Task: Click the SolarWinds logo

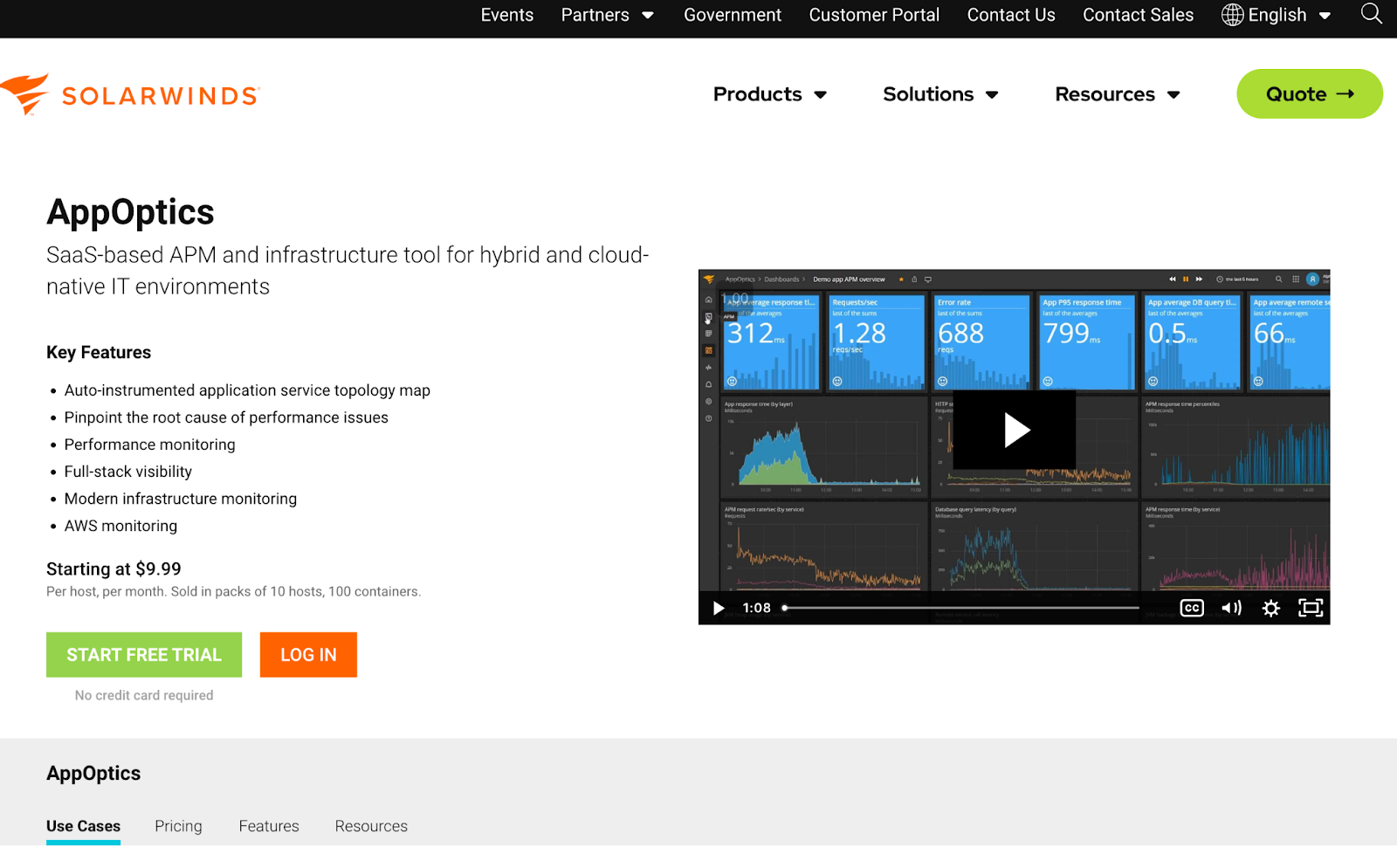Action: coord(131,94)
